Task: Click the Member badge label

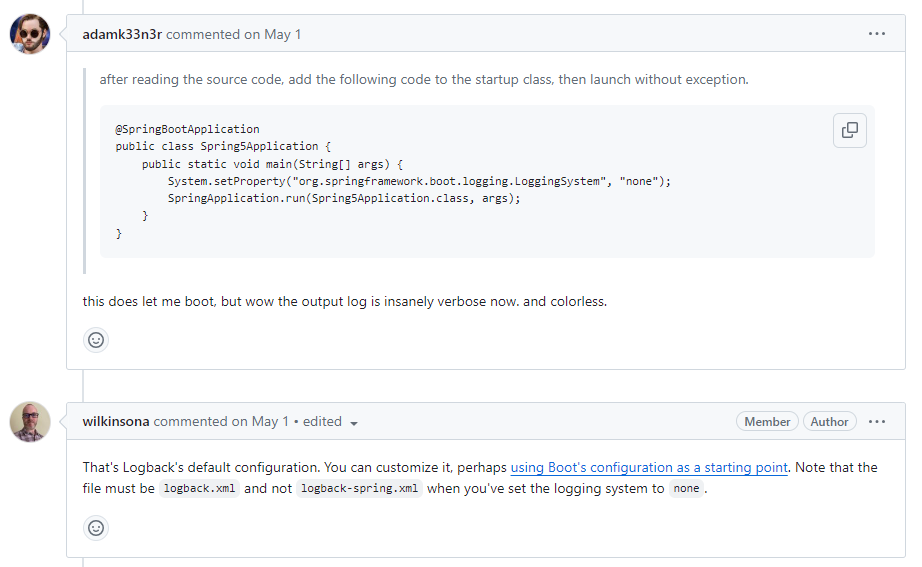Action: point(767,422)
